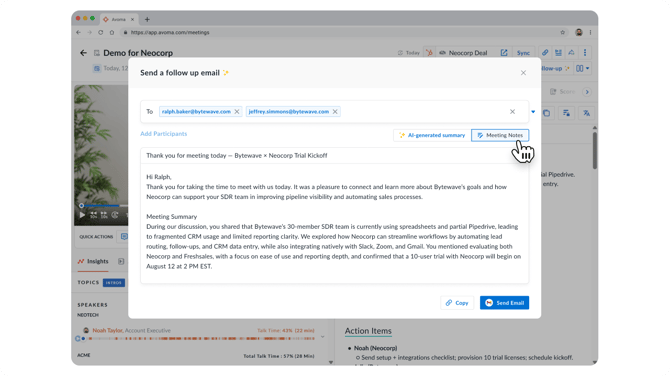This screenshot has height=376, width=670.
Task: Send the follow up email
Action: [x=504, y=303]
